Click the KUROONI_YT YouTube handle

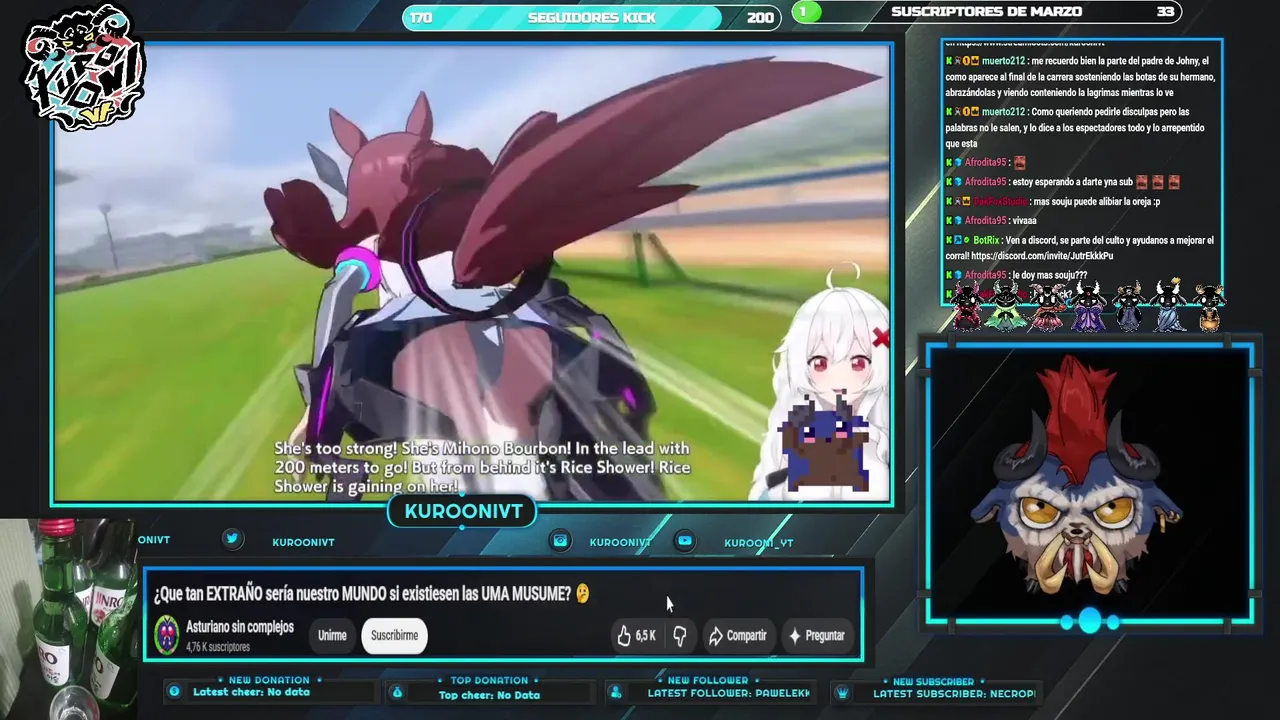[759, 543]
